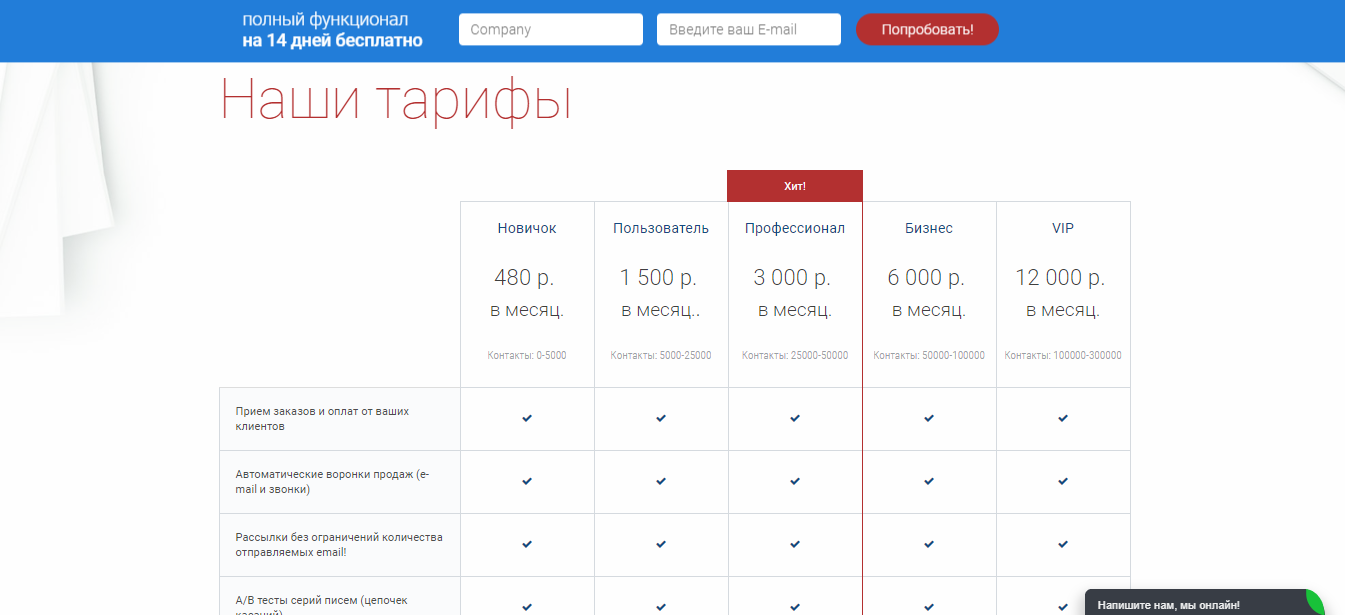Pick the VIP plan heading

point(1063,228)
